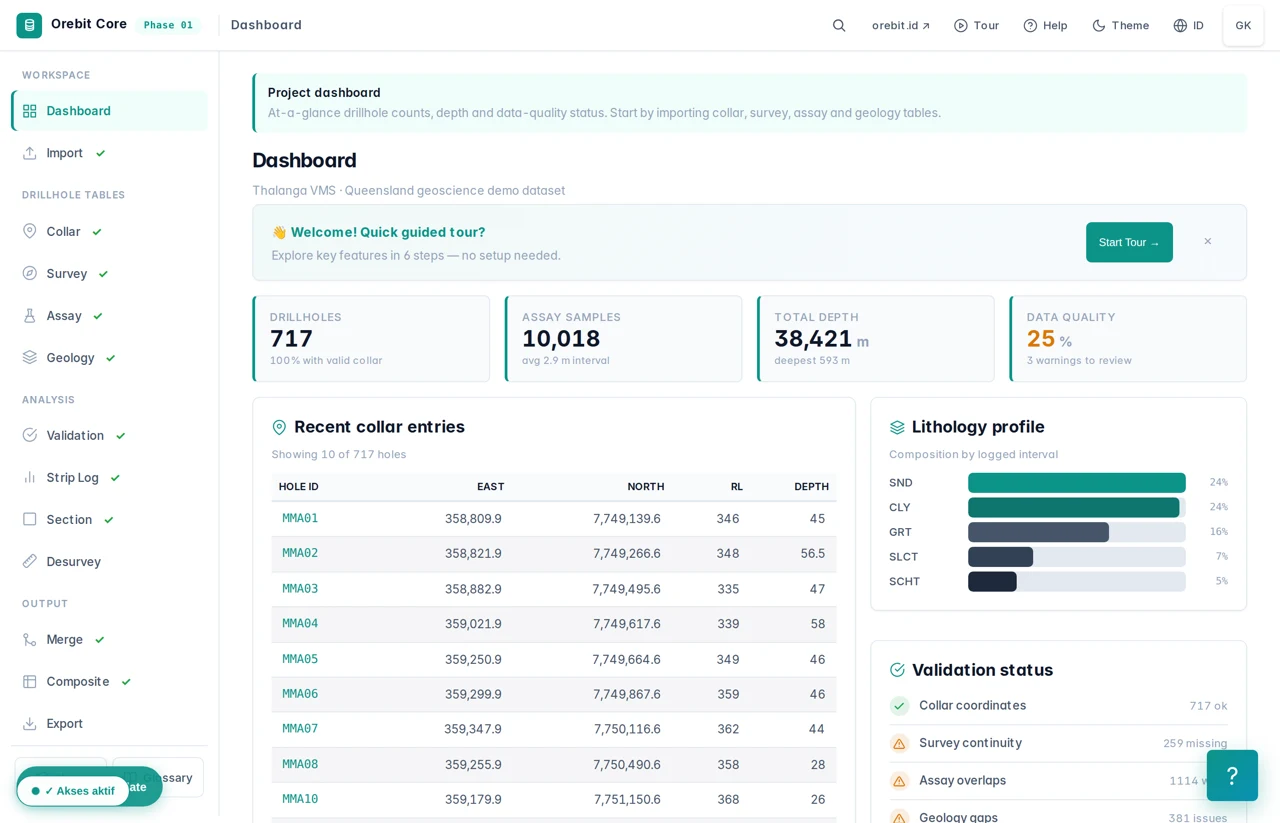Viewport: 1280px width, 823px height.
Task: Open the floating question mark help button
Action: click(x=1232, y=775)
